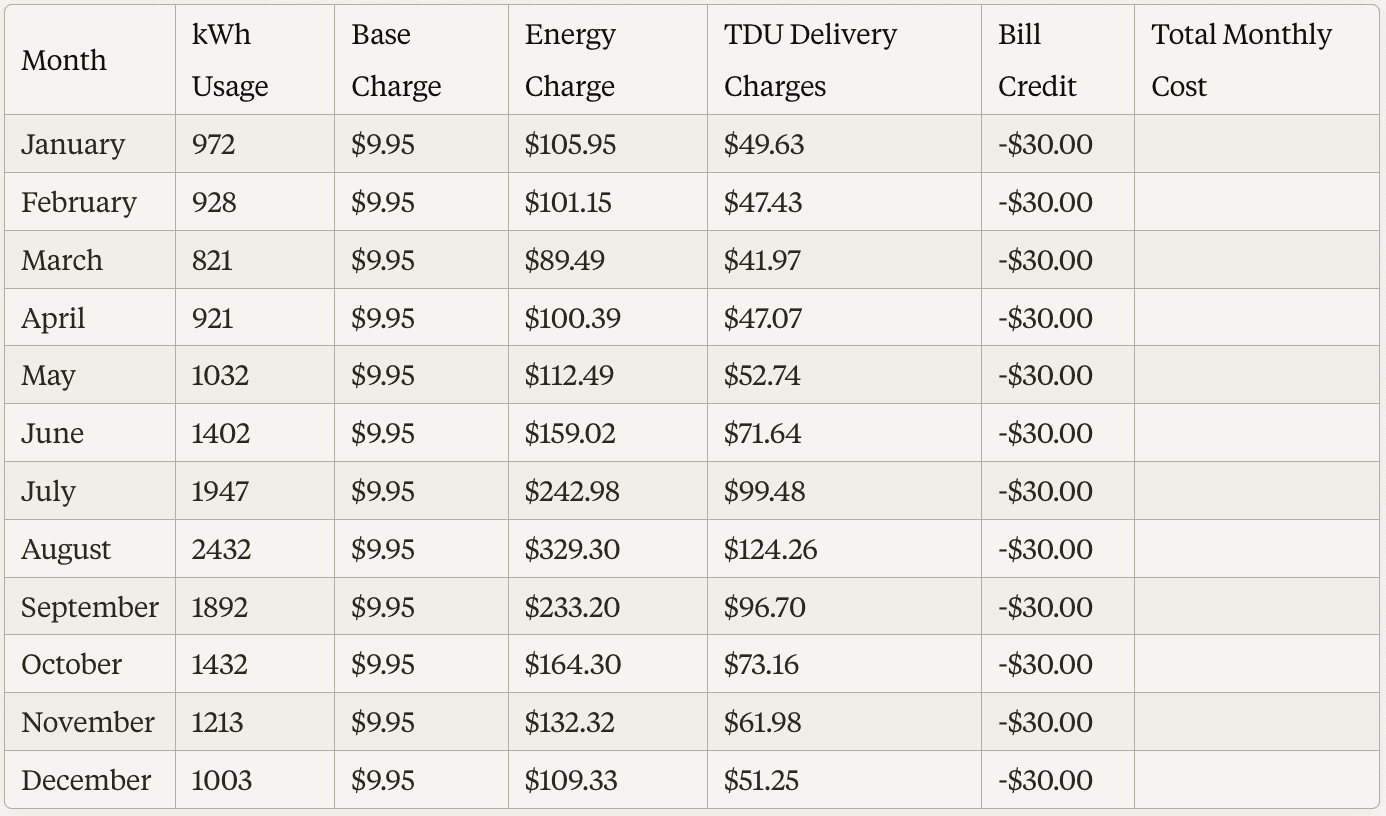Click October's bill credit -$30.00
Image resolution: width=1386 pixels, height=816 pixels.
pos(1045,664)
